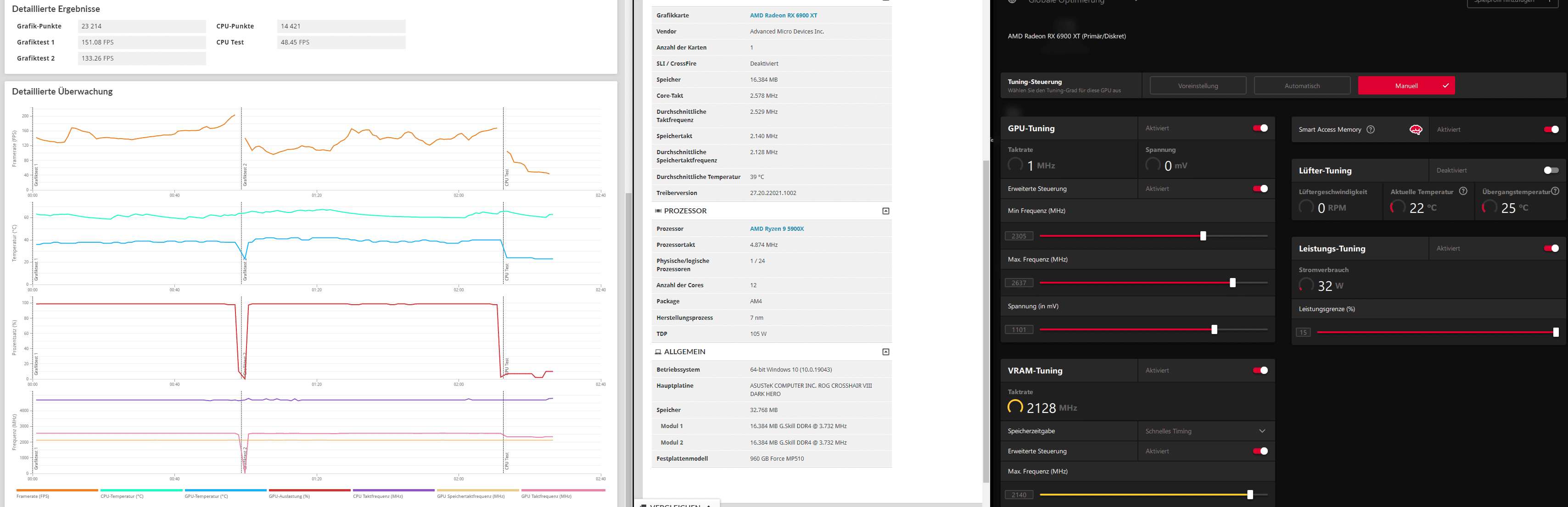
Task: Disable Smart Access Memory switch
Action: (1551, 130)
